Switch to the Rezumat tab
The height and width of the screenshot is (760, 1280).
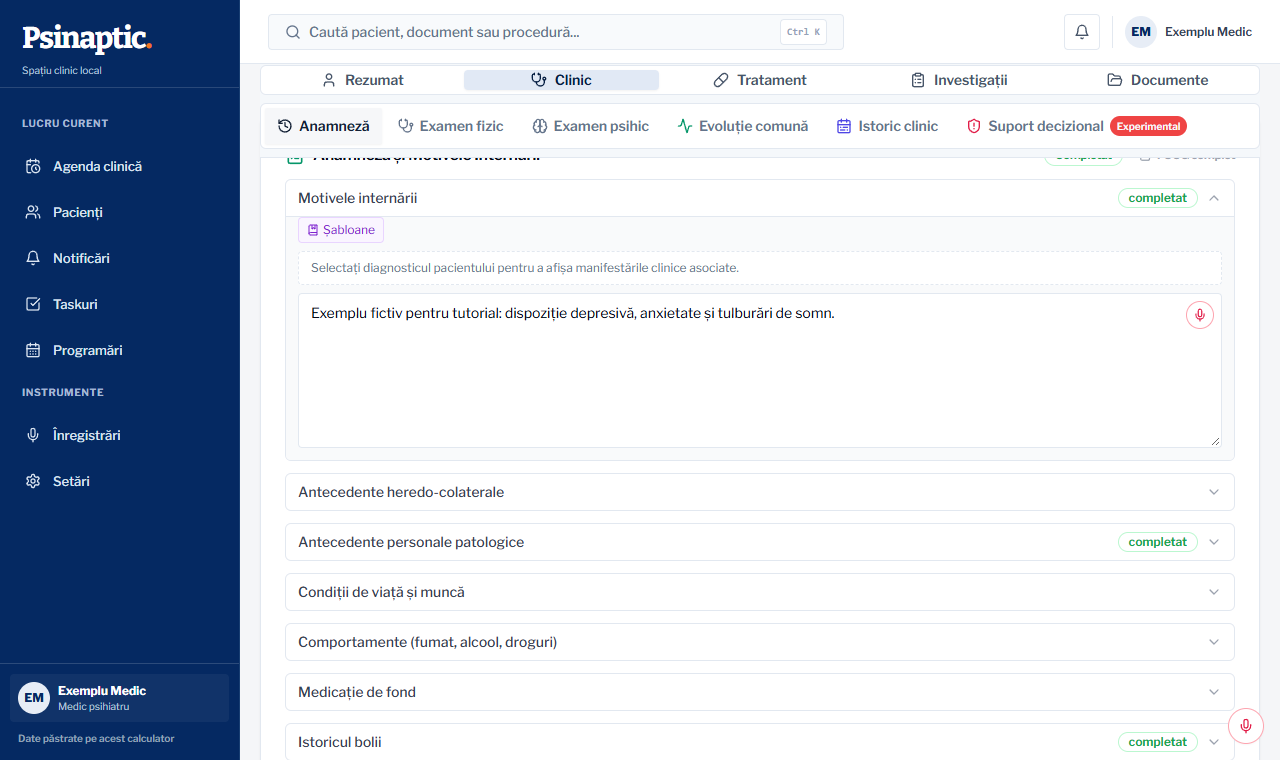tap(362, 80)
